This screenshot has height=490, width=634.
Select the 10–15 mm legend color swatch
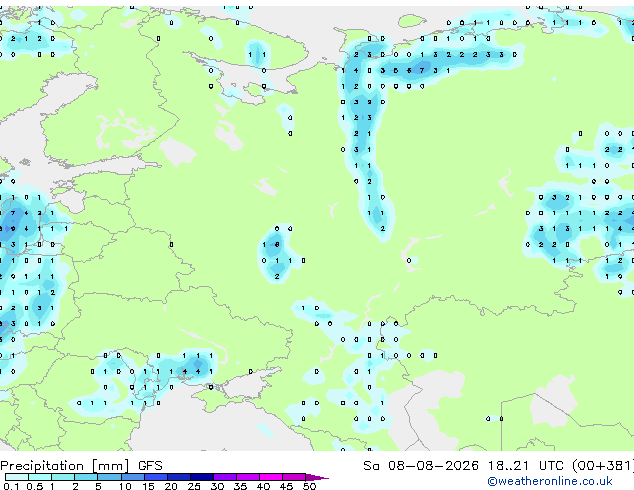pyautogui.click(x=133, y=477)
